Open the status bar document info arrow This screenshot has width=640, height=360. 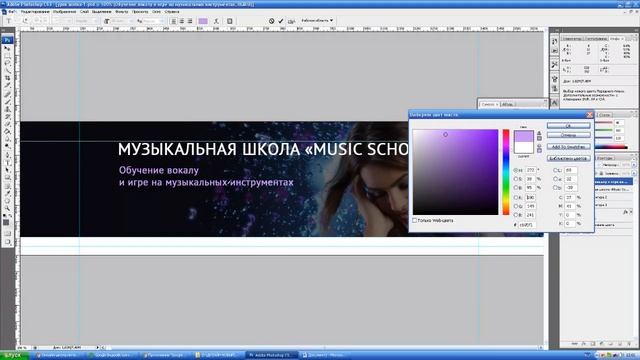click(98, 348)
